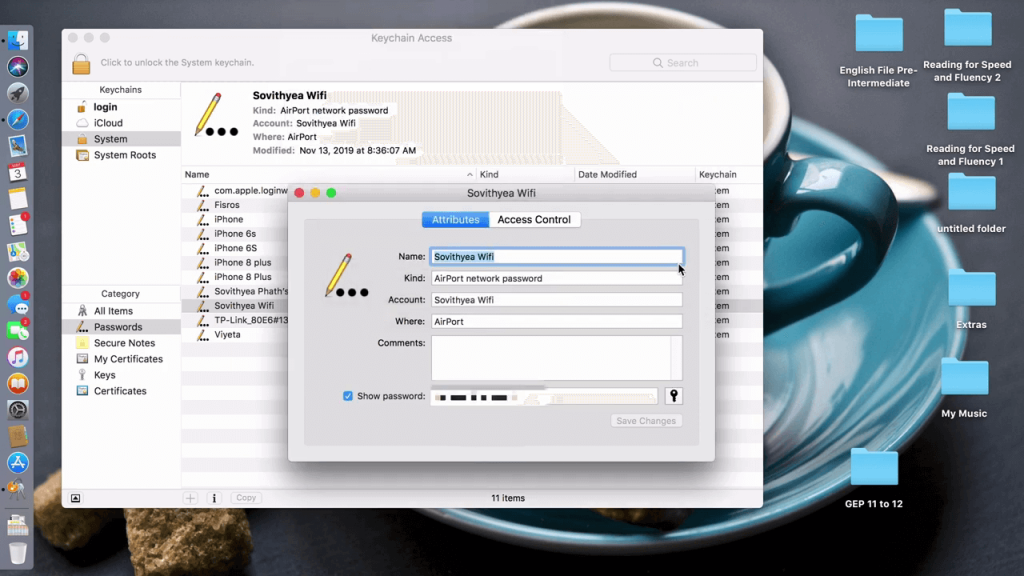Open Launchpad rocket icon in Dock
Image resolution: width=1024 pixels, height=576 pixels.
18,93
